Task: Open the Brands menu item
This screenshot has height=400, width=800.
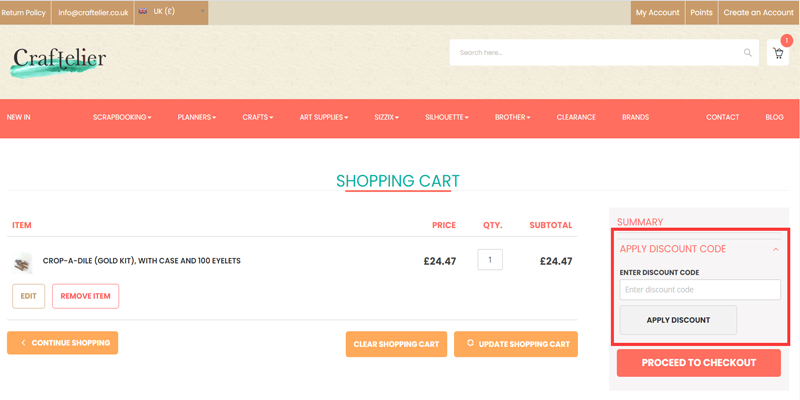Action: point(635,117)
